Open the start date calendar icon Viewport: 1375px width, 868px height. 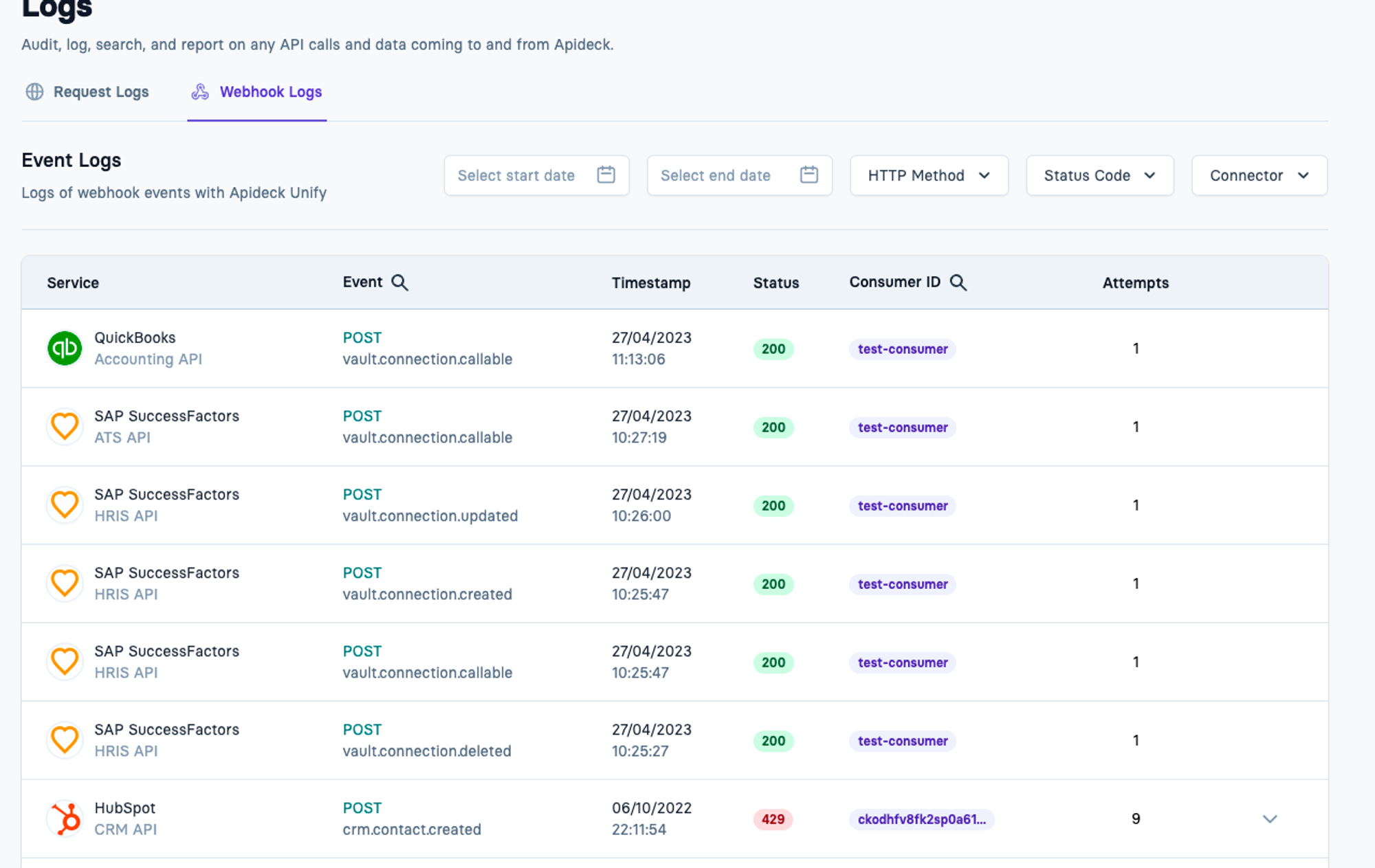(x=606, y=175)
